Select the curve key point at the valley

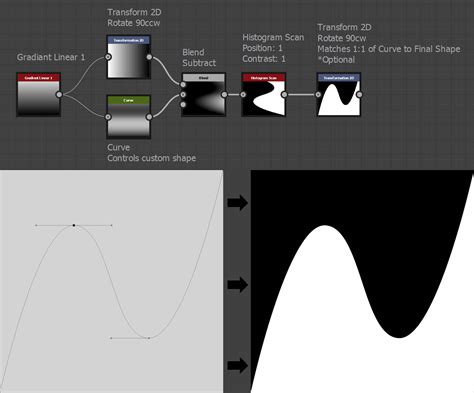pyautogui.click(x=149, y=338)
